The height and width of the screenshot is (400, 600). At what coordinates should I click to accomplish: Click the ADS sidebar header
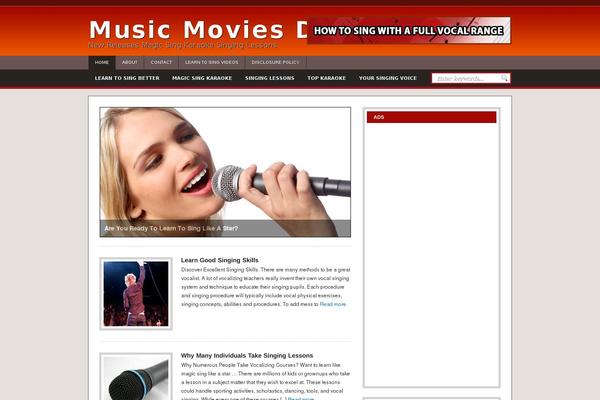pyautogui.click(x=432, y=117)
